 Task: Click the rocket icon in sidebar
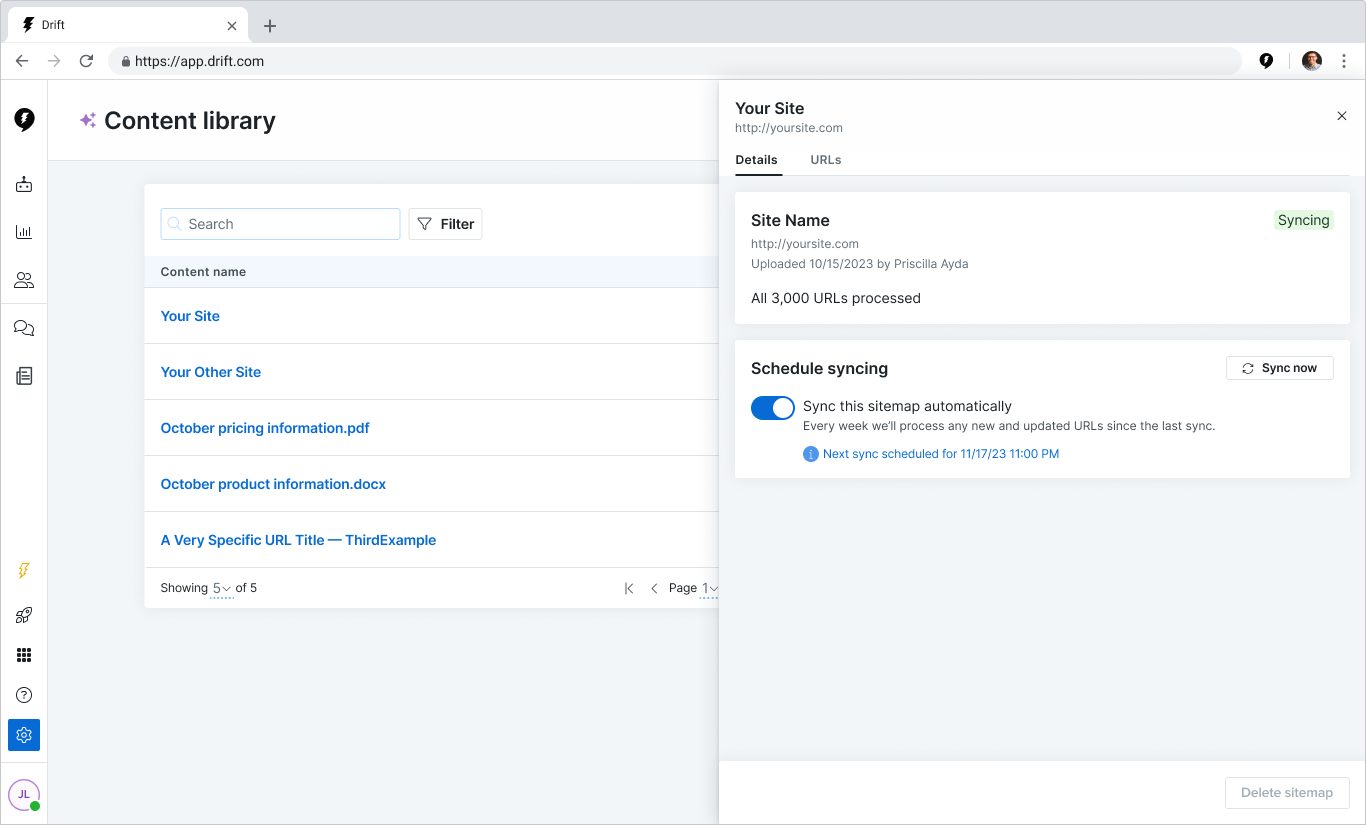click(24, 615)
